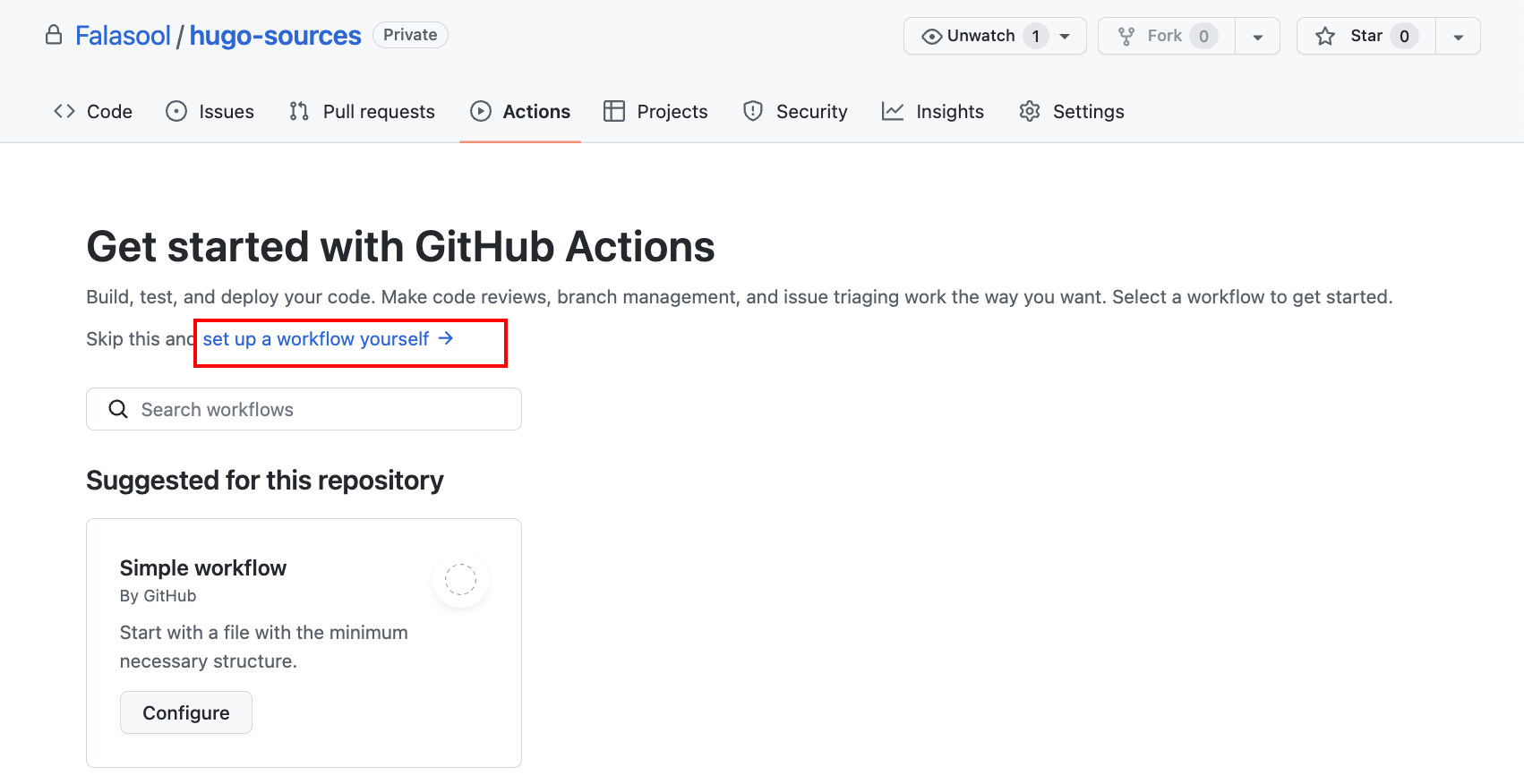This screenshot has height=784, width=1524.
Task: Click the Security shield icon
Action: 753,111
